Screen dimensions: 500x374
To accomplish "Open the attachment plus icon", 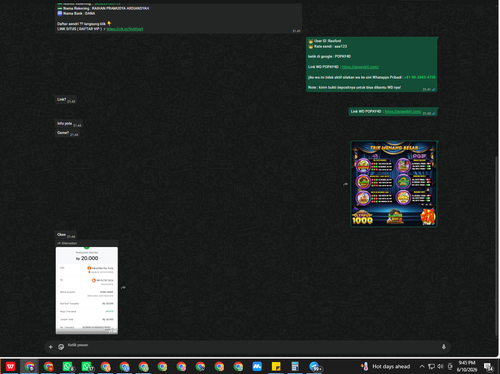I will click(51, 347).
